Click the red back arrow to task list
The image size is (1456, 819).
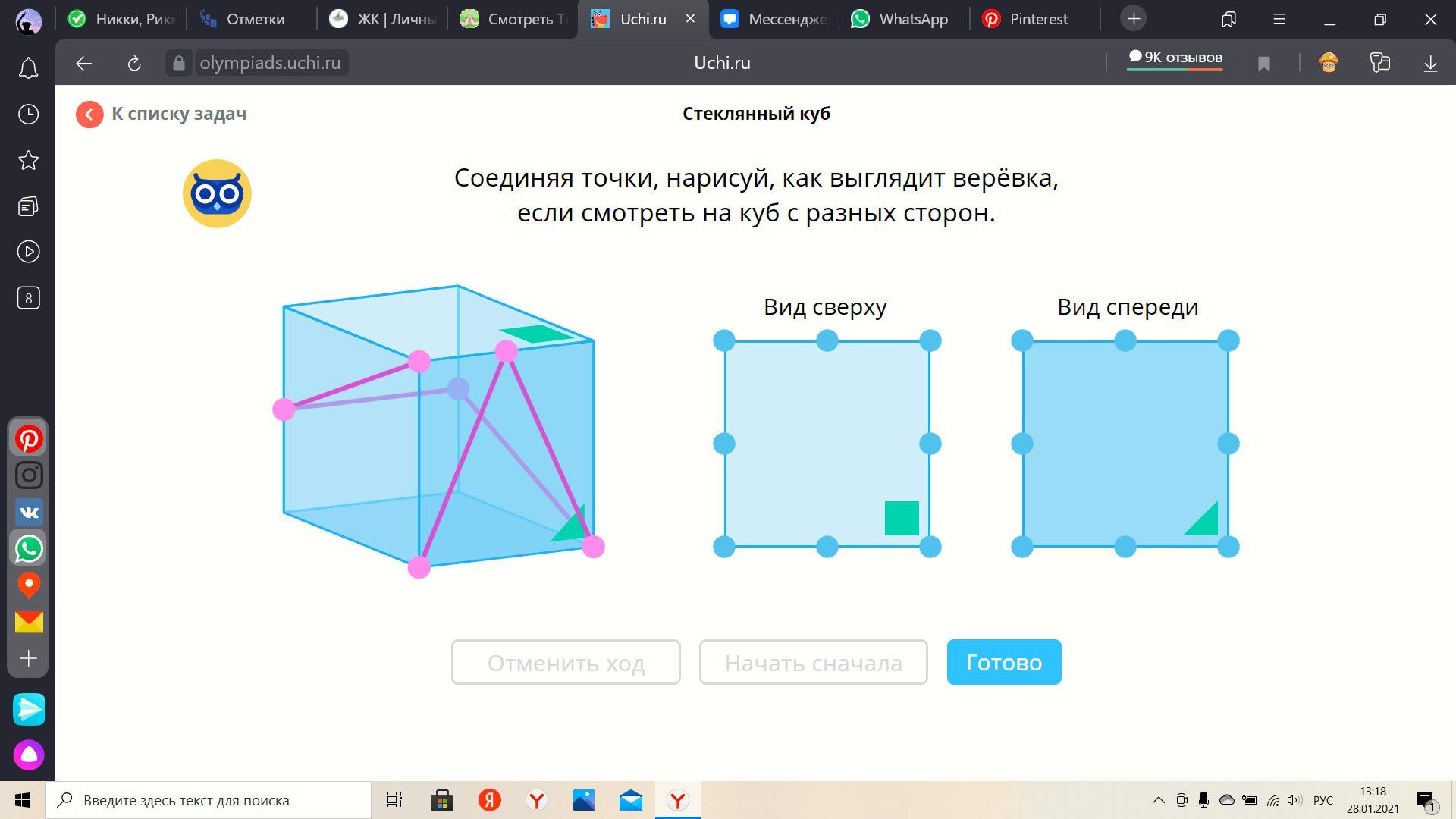(x=89, y=115)
